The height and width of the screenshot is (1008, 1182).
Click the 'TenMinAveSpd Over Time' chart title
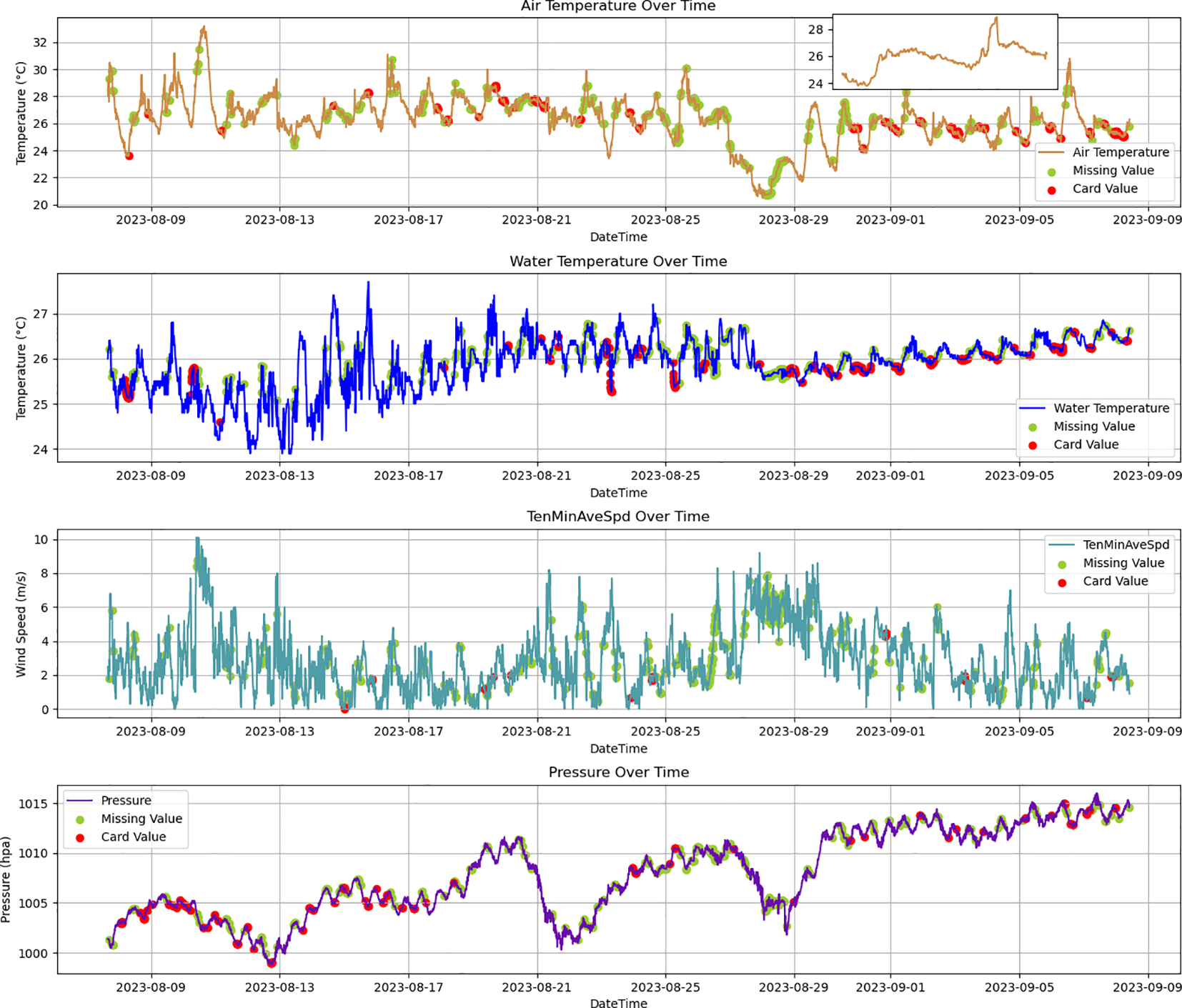(618, 517)
